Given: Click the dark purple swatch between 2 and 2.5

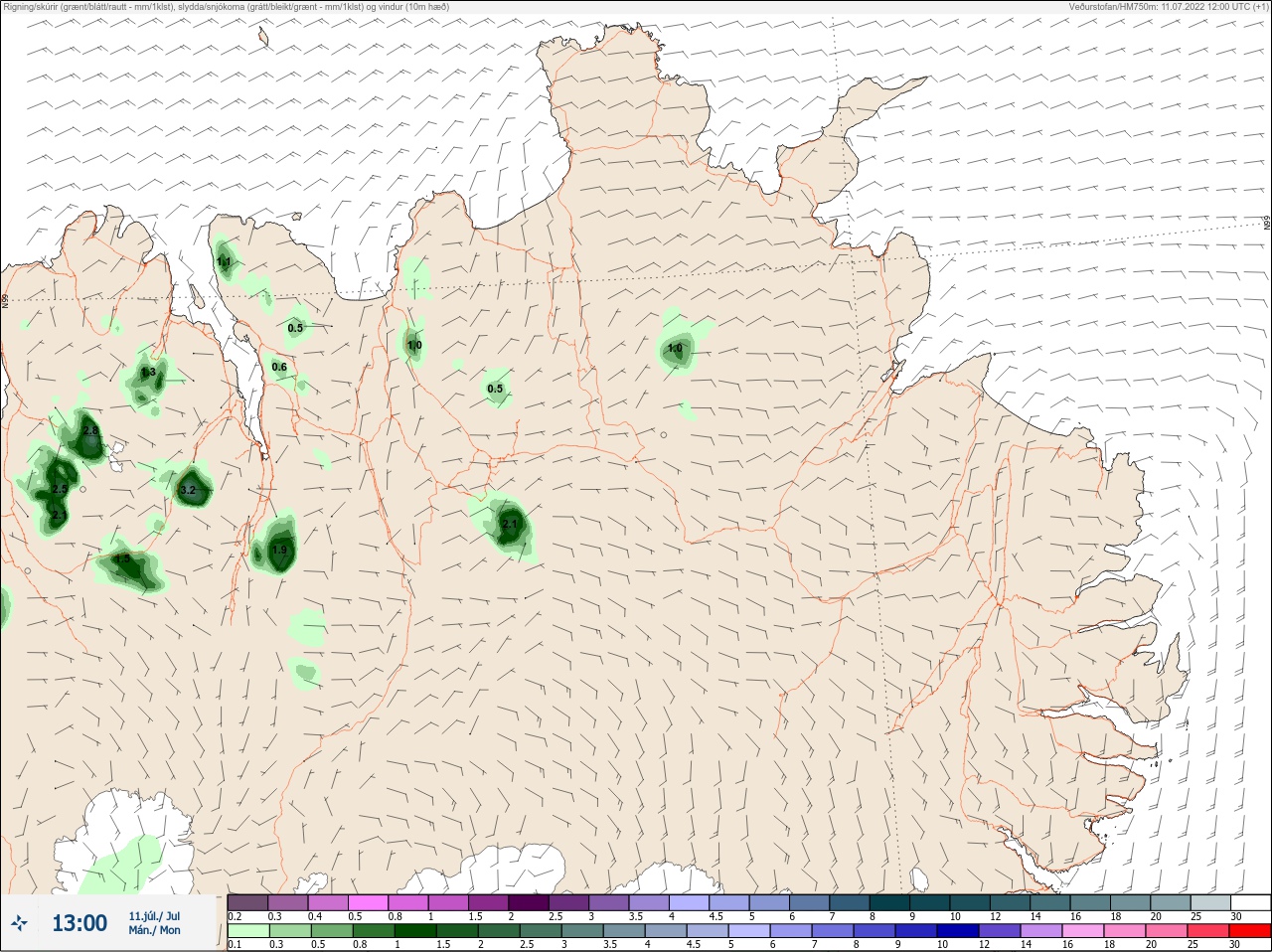Looking at the screenshot, I should (529, 902).
